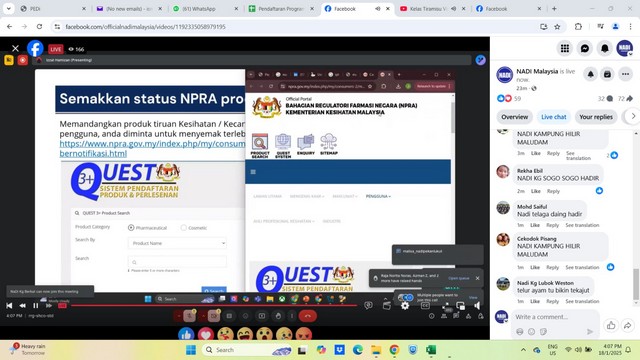Send the comment with arrow icon

(x=590, y=331)
